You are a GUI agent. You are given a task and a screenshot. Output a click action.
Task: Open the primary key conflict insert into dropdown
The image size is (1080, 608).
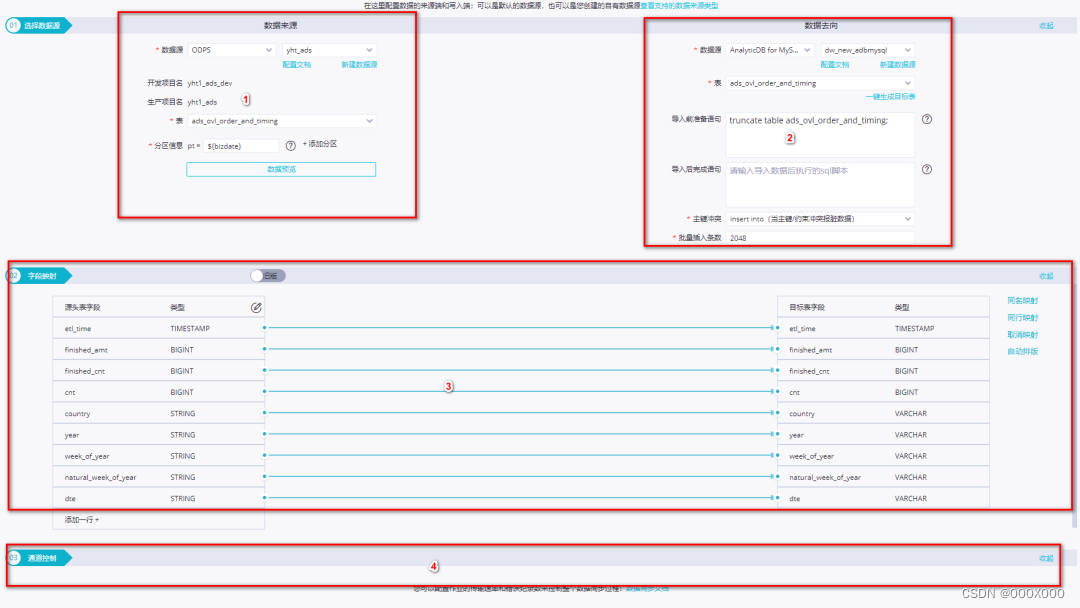click(820, 218)
